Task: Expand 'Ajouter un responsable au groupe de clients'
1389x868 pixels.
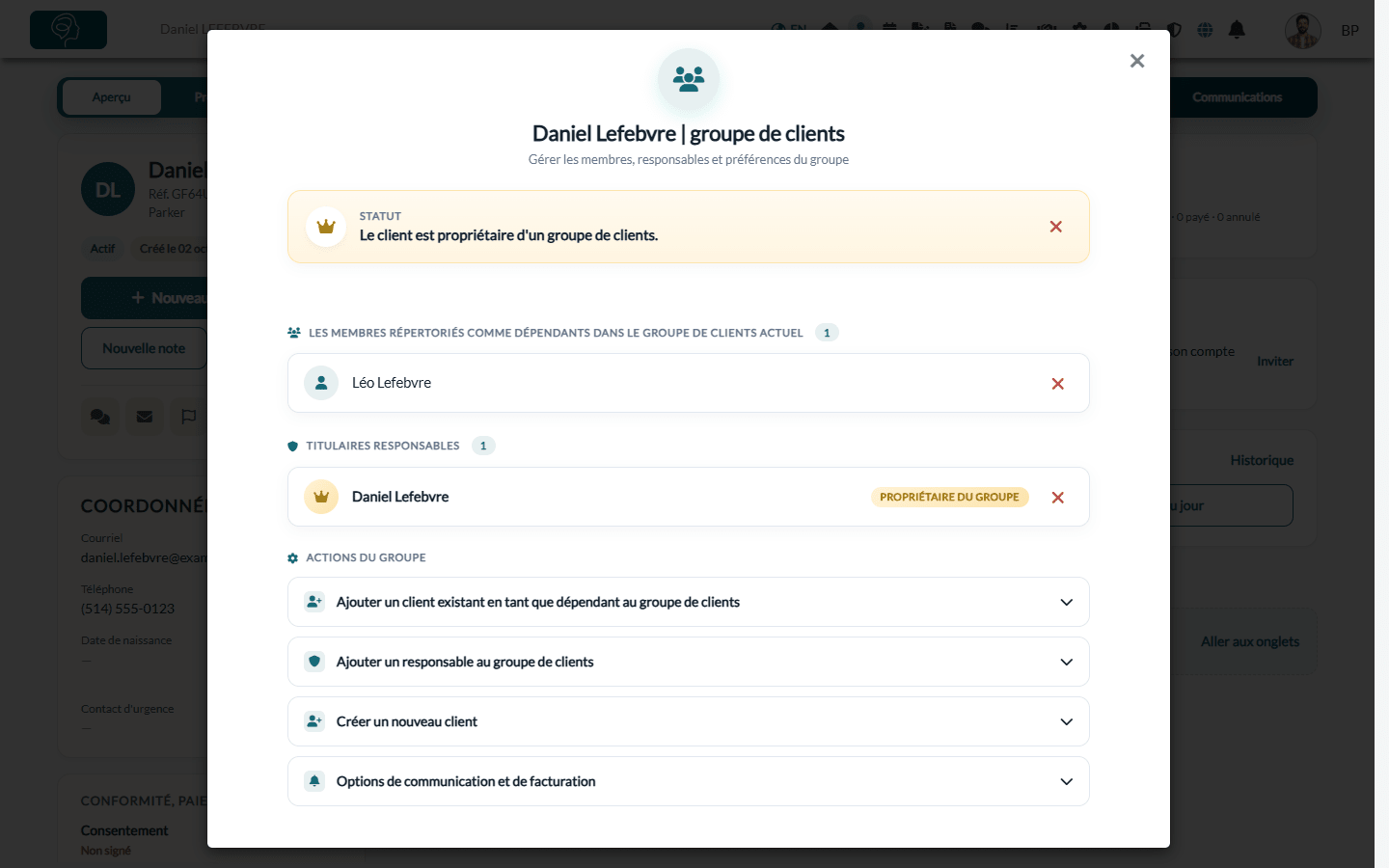Action: (689, 662)
